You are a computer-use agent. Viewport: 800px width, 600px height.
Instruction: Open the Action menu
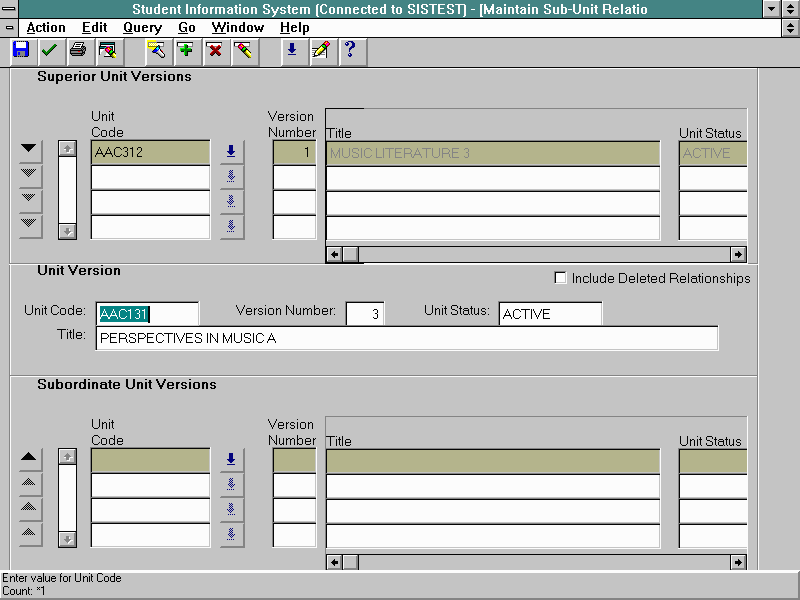tap(46, 28)
